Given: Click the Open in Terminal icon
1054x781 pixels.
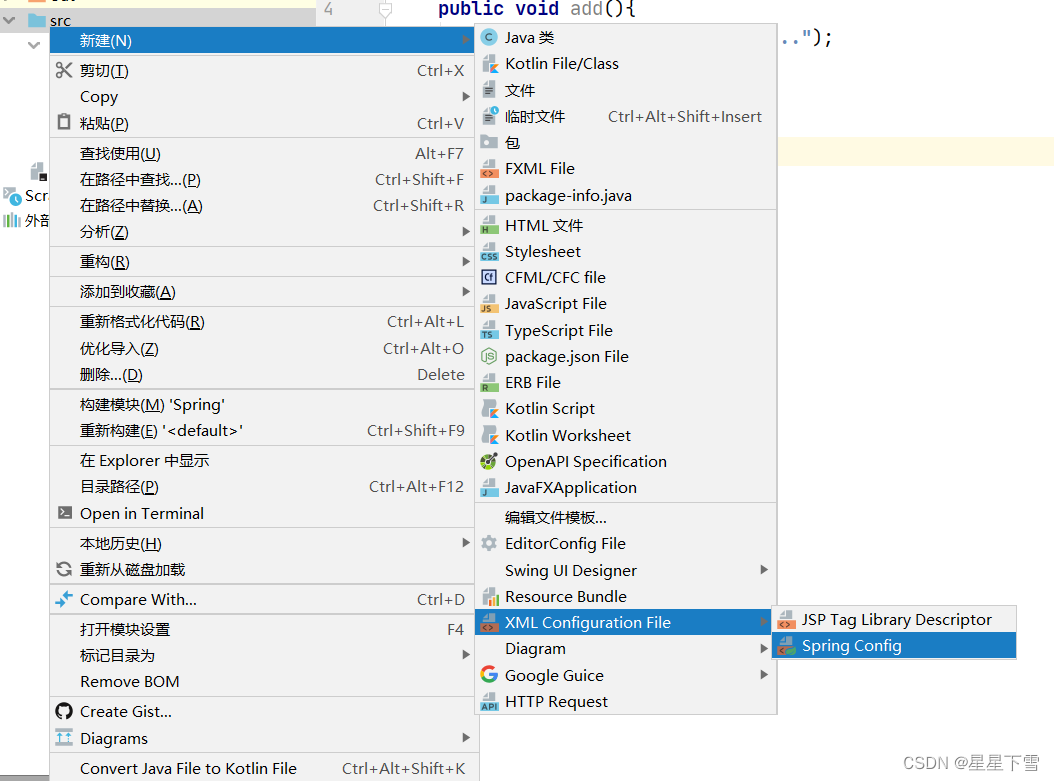Looking at the screenshot, I should (65, 513).
